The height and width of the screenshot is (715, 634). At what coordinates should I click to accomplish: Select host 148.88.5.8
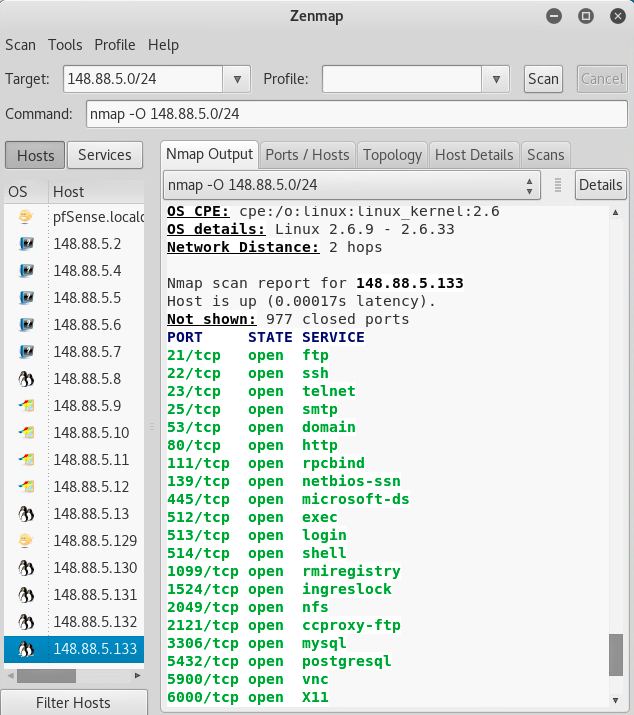pyautogui.click(x=74, y=378)
